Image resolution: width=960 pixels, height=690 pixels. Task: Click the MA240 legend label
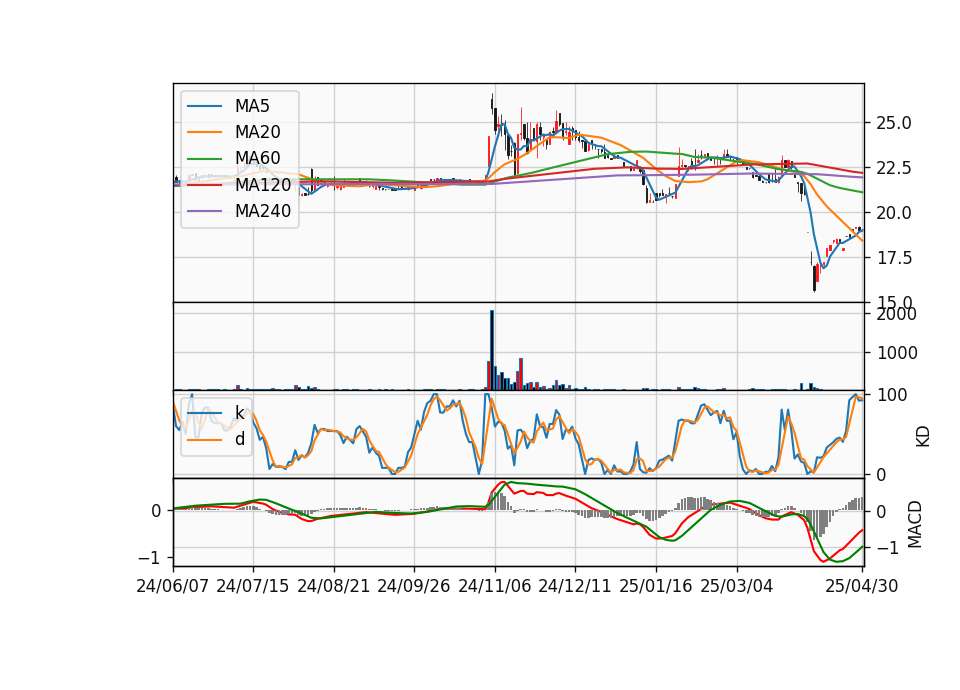263,211
